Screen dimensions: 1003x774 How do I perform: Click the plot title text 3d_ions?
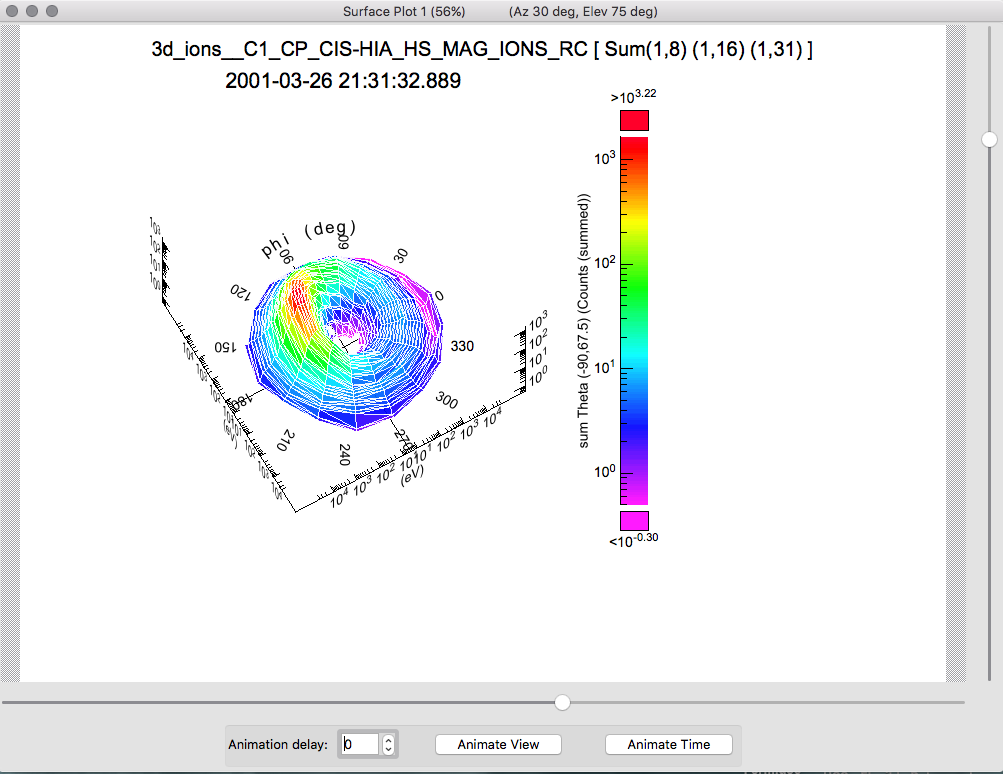[x=481, y=50]
